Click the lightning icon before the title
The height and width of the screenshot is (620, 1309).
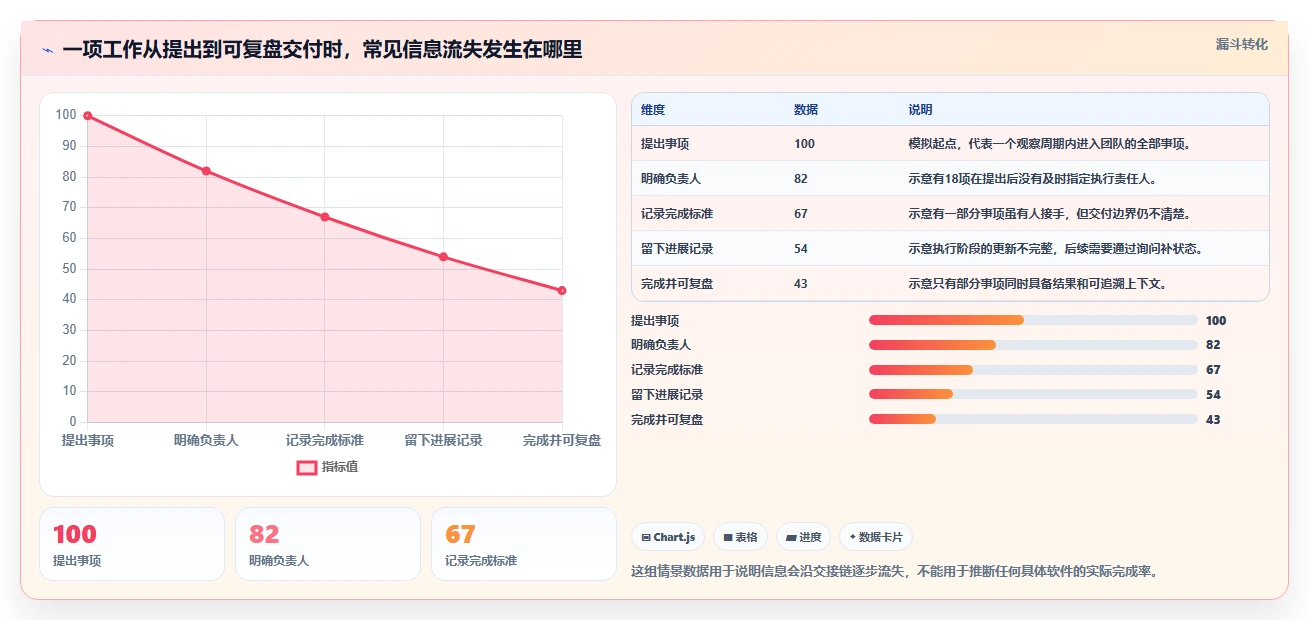click(x=47, y=50)
